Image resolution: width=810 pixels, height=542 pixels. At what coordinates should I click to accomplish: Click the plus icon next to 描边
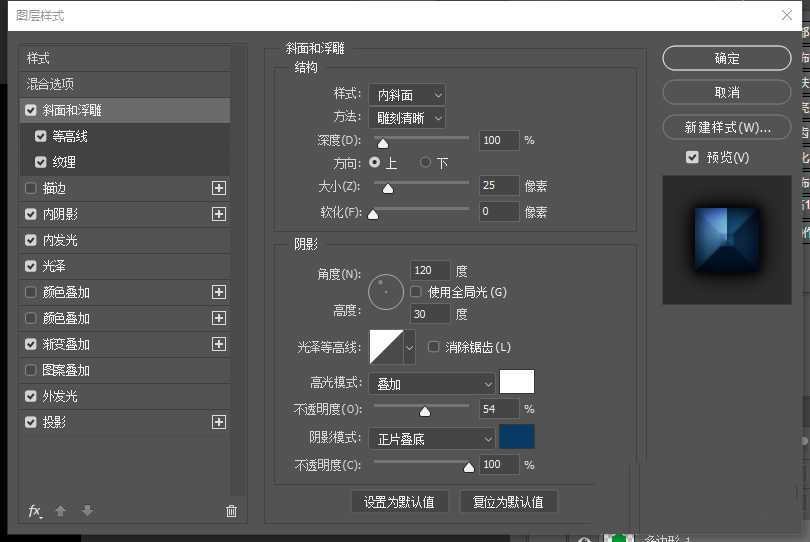[x=219, y=188]
